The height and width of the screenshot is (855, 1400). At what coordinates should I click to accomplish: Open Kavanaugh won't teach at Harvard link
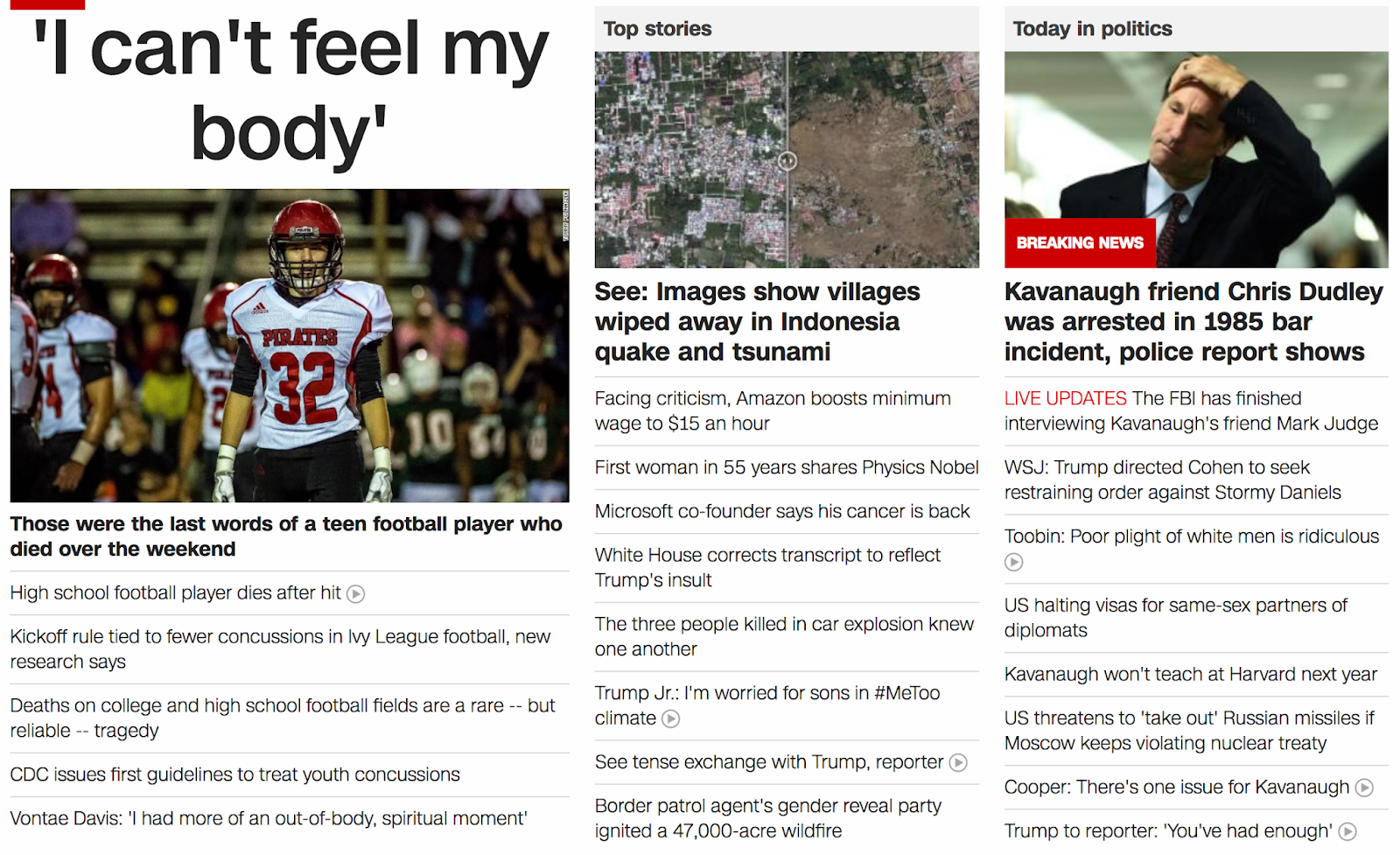1190,676
